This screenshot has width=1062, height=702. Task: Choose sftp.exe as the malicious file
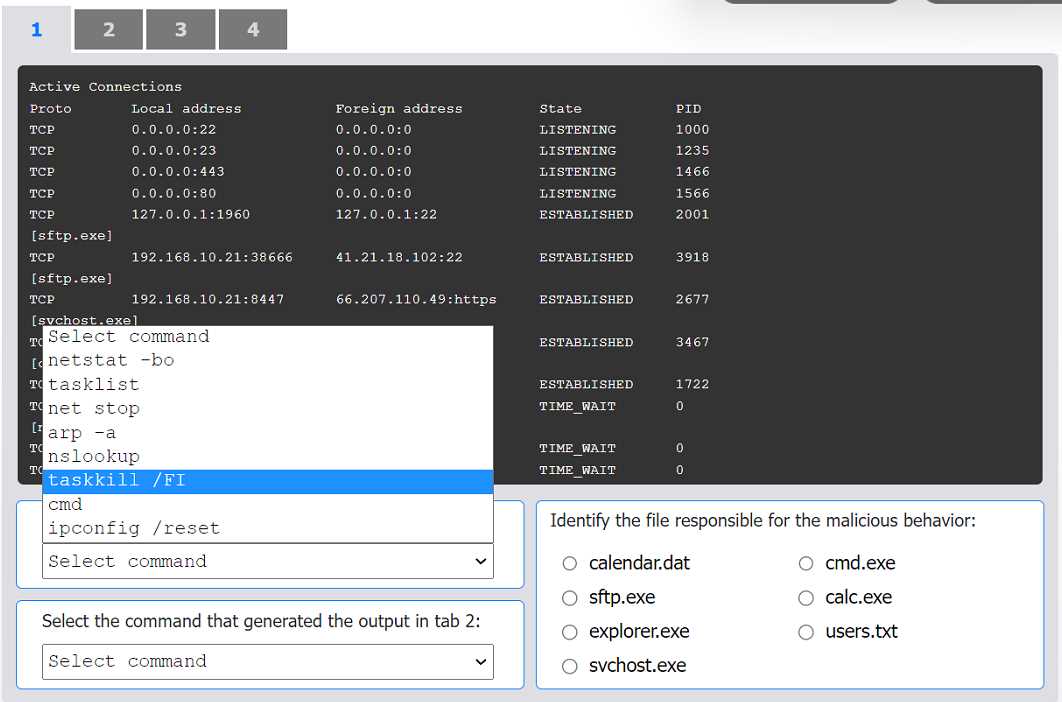(569, 597)
